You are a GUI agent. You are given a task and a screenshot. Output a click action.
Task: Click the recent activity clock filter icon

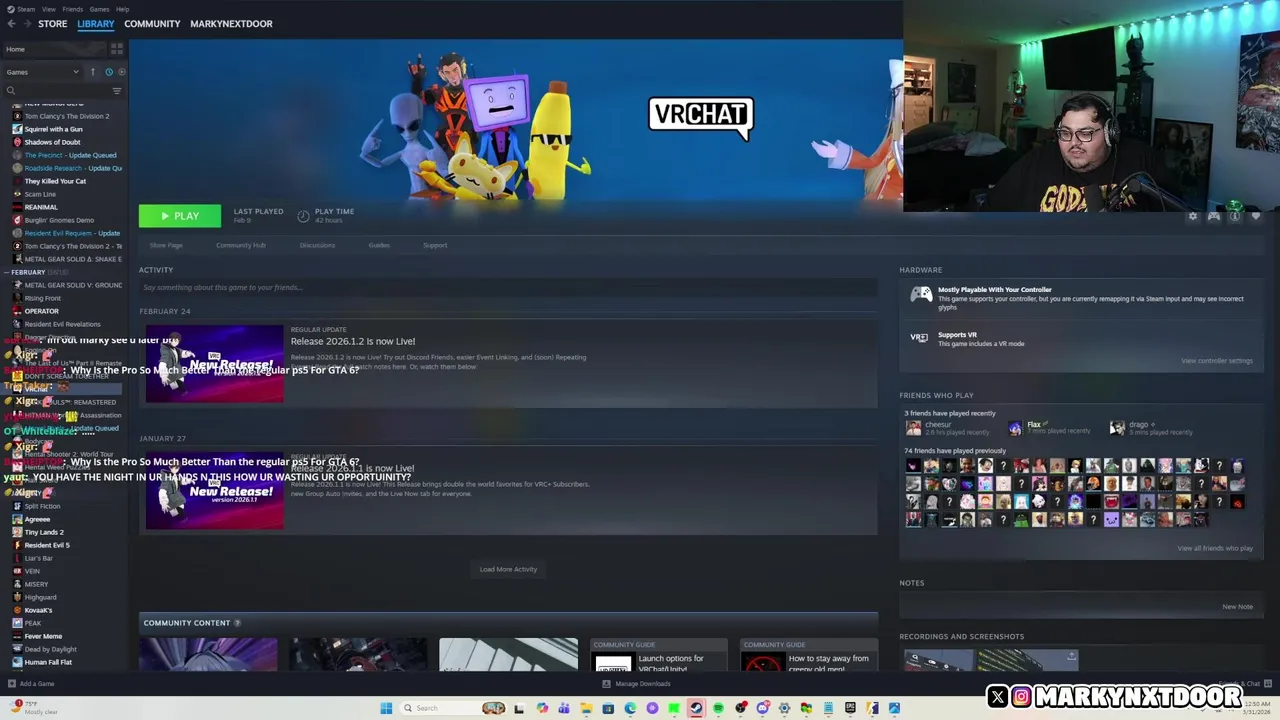(109, 72)
